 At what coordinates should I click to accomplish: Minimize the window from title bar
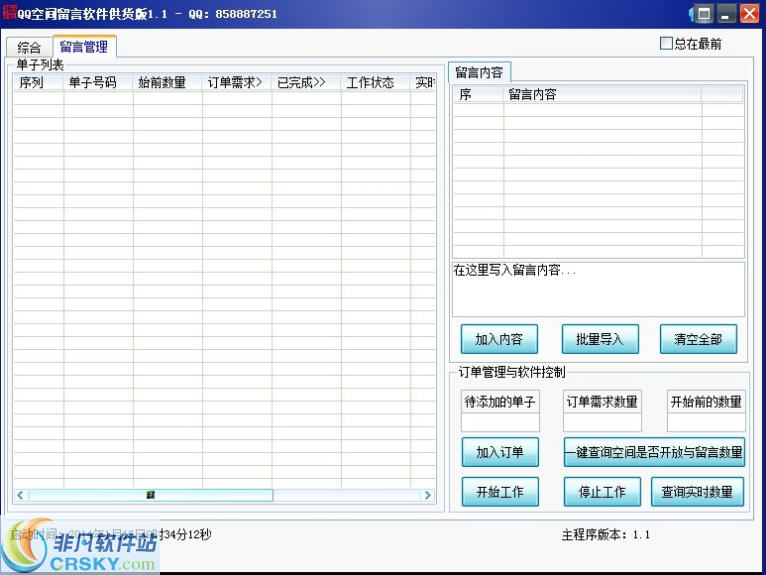click(x=726, y=13)
